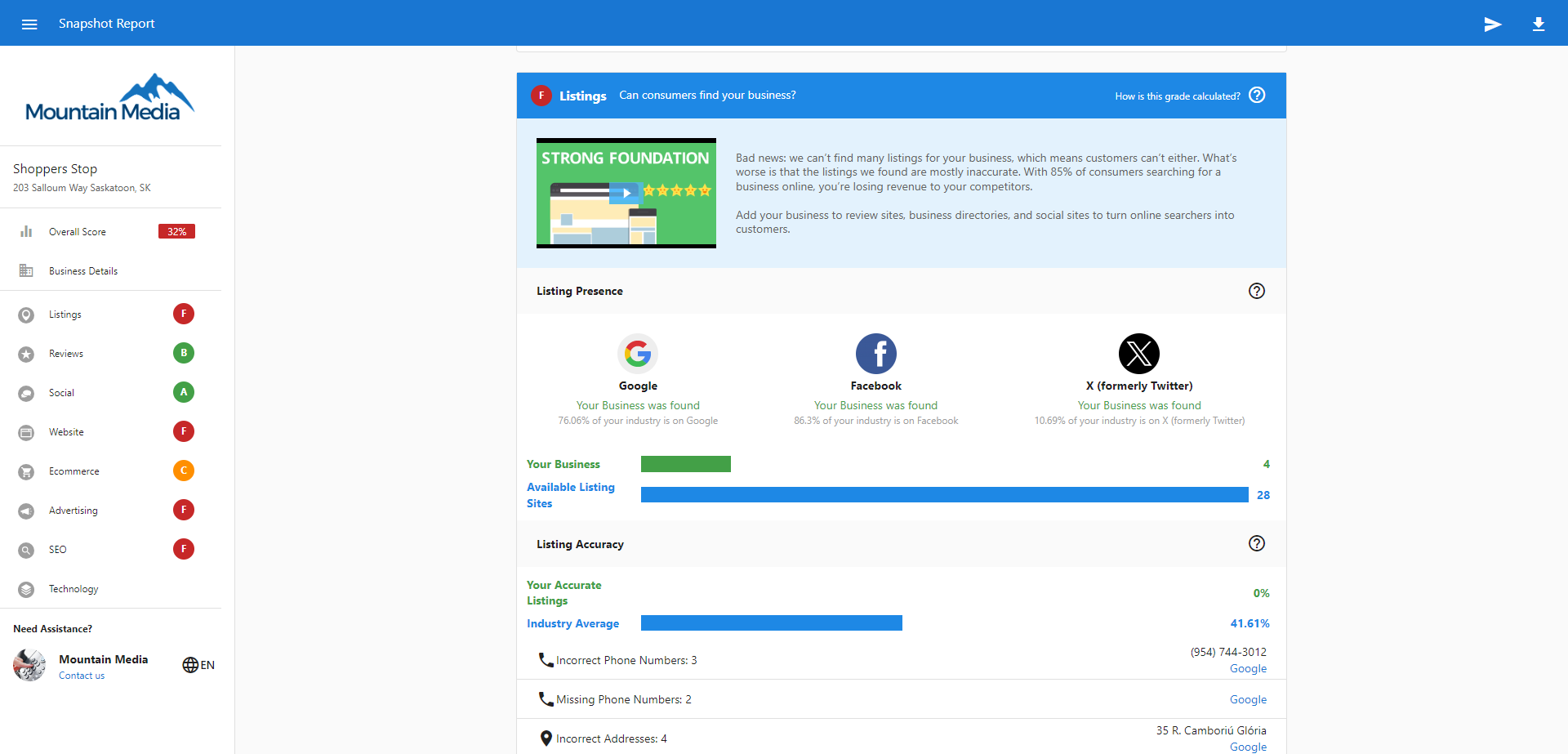The width and height of the screenshot is (1568, 754).
Task: Play the Strong Foundation video
Action: click(x=626, y=194)
